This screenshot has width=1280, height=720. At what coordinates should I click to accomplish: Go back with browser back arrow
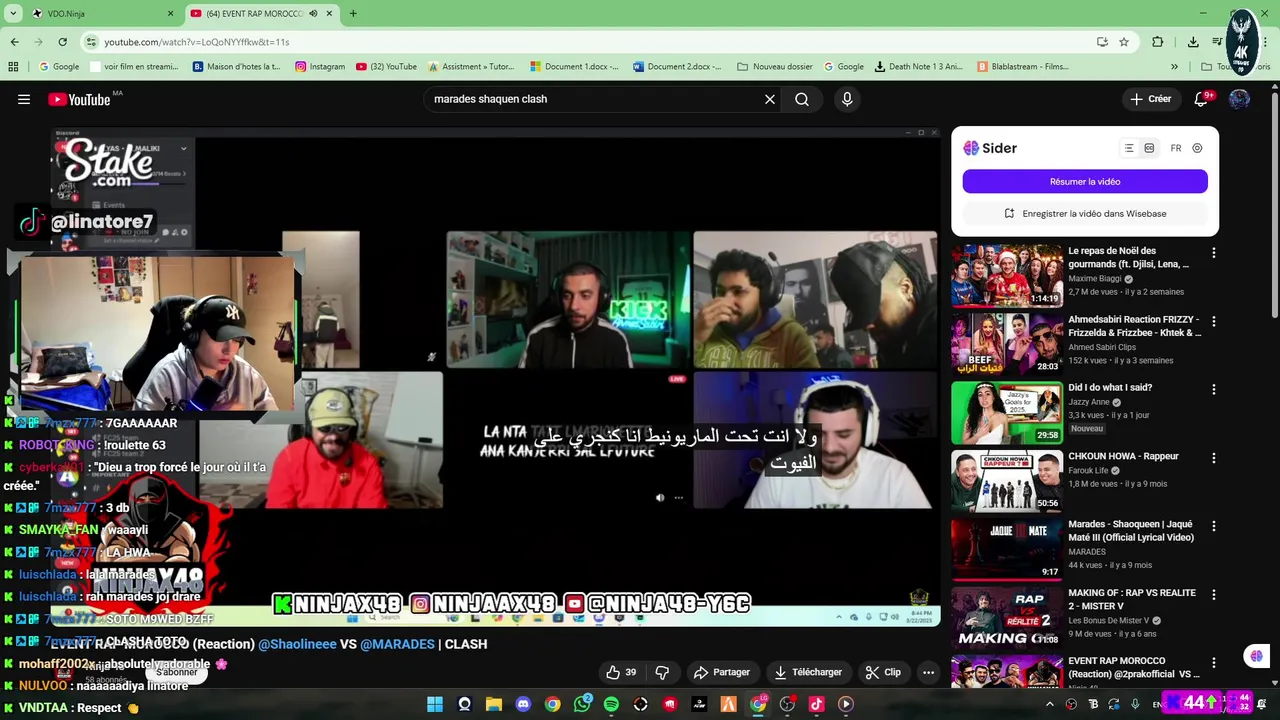[14, 42]
